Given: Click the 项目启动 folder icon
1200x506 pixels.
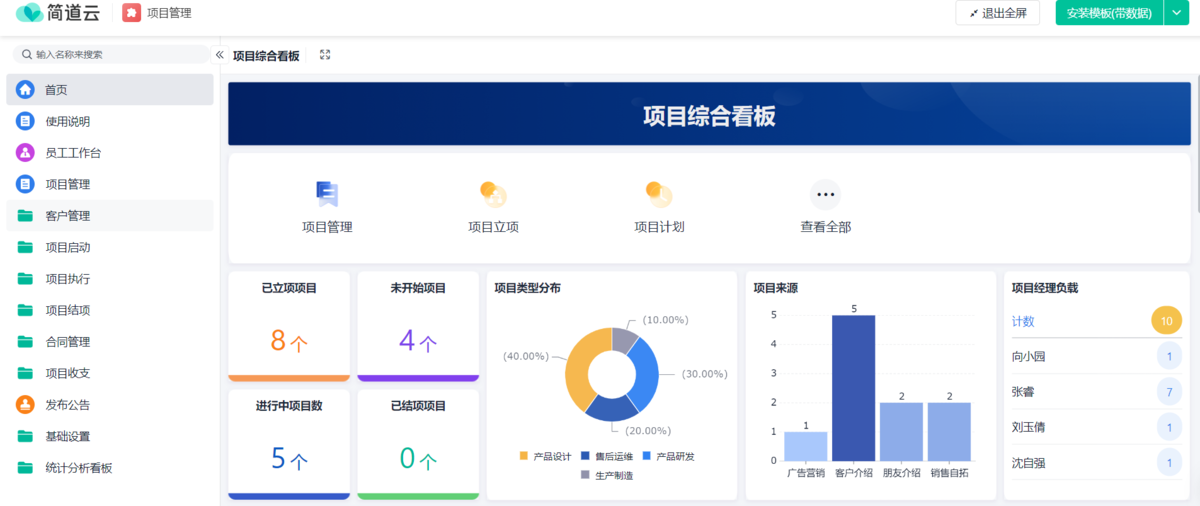Looking at the screenshot, I should (26, 247).
